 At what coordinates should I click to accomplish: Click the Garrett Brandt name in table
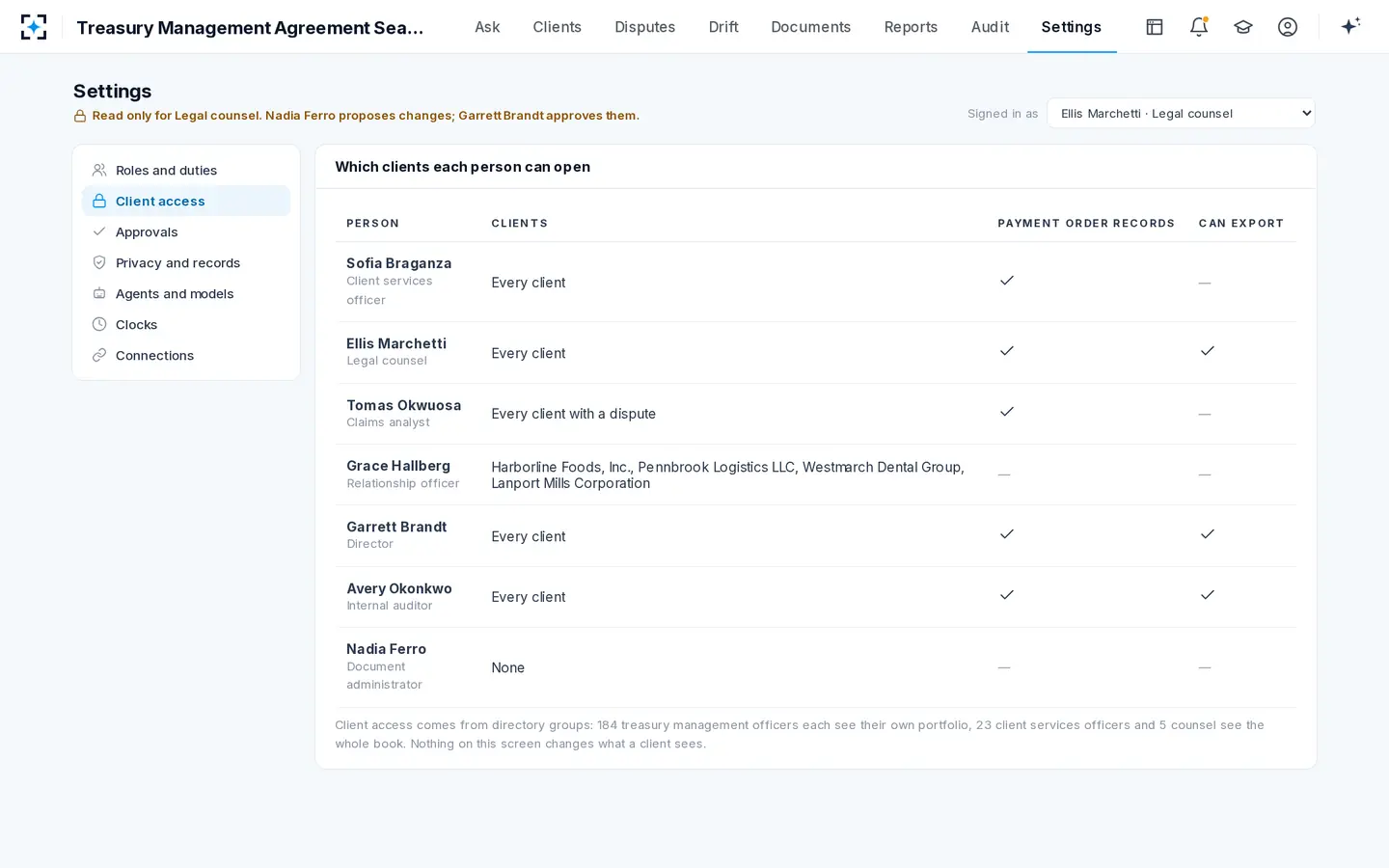pyautogui.click(x=396, y=527)
